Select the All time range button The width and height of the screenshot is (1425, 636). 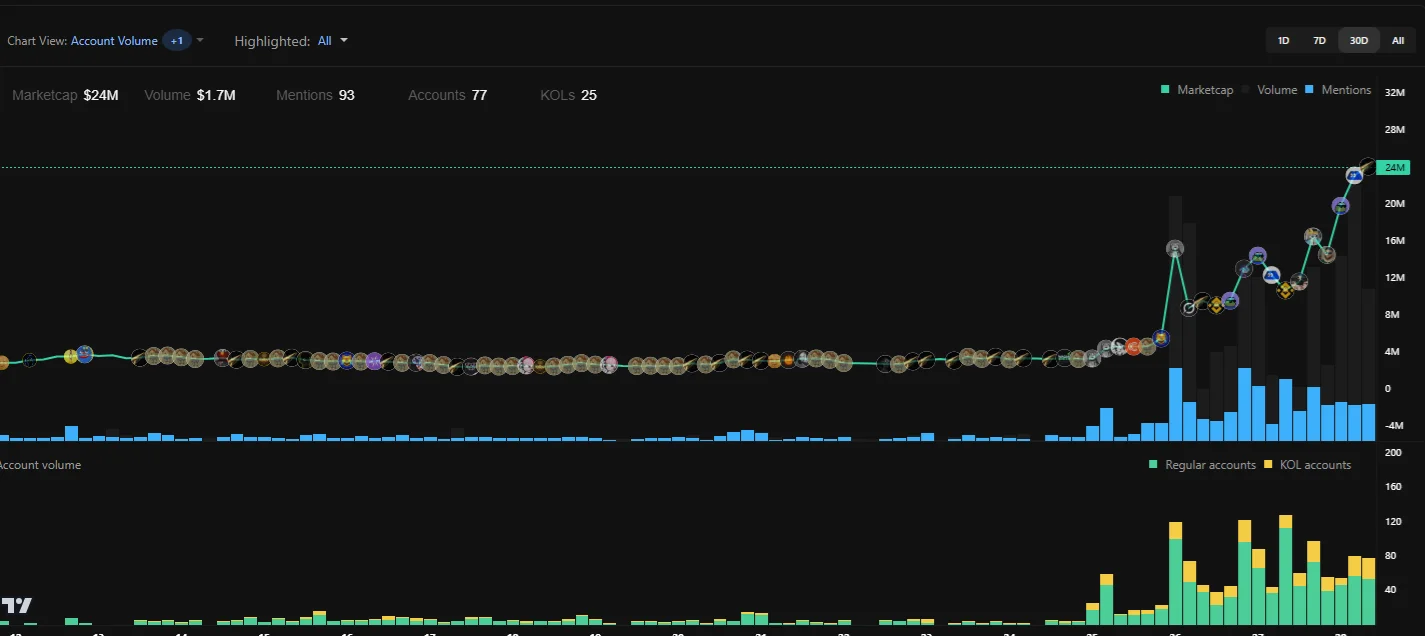point(1398,41)
